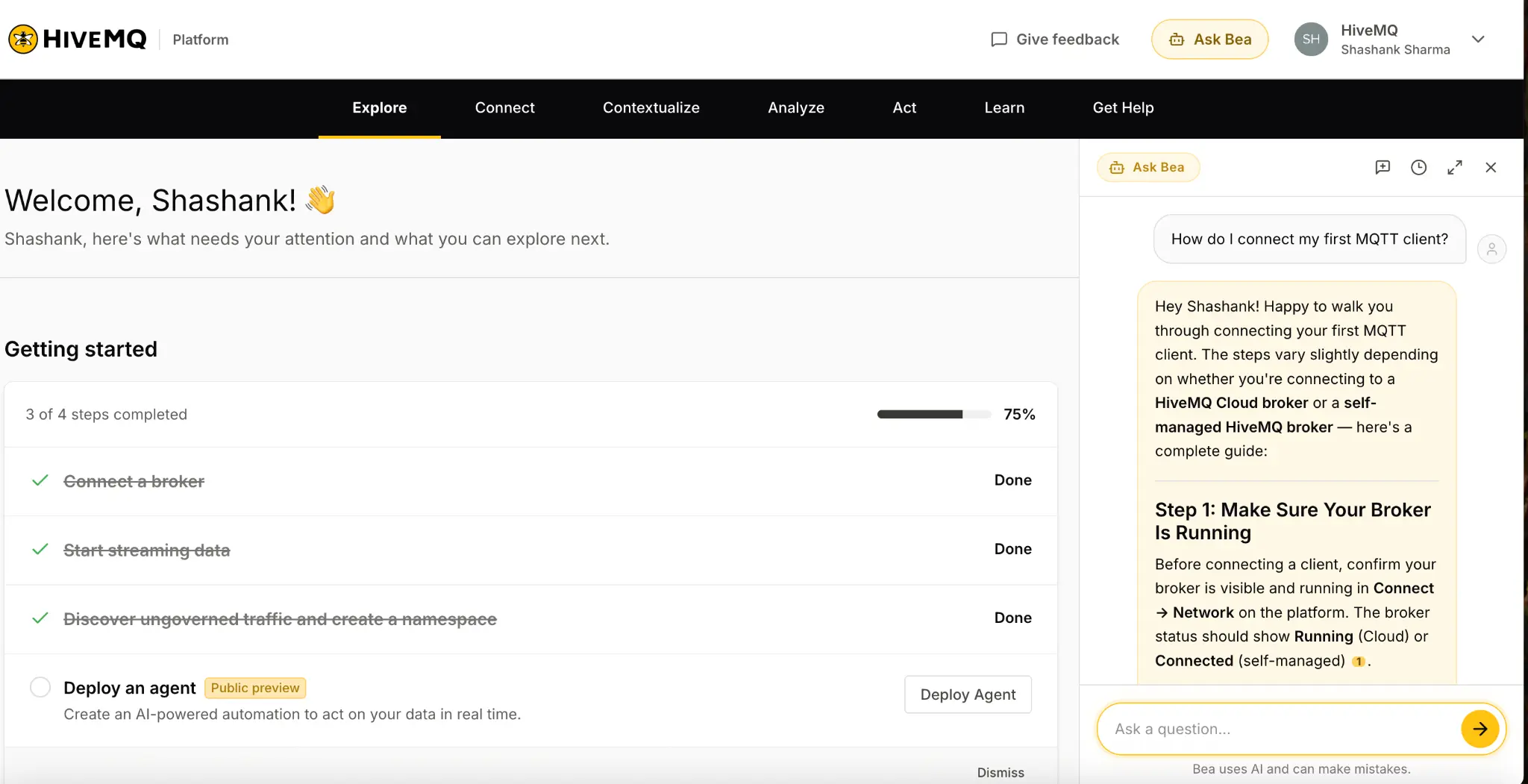Open the Explore tab

click(x=380, y=107)
